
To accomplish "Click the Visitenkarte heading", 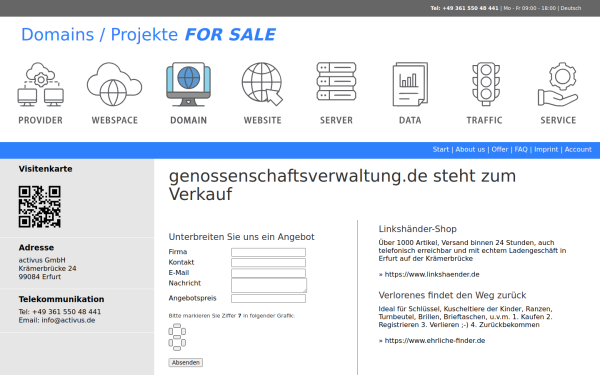I will pos(45,169).
